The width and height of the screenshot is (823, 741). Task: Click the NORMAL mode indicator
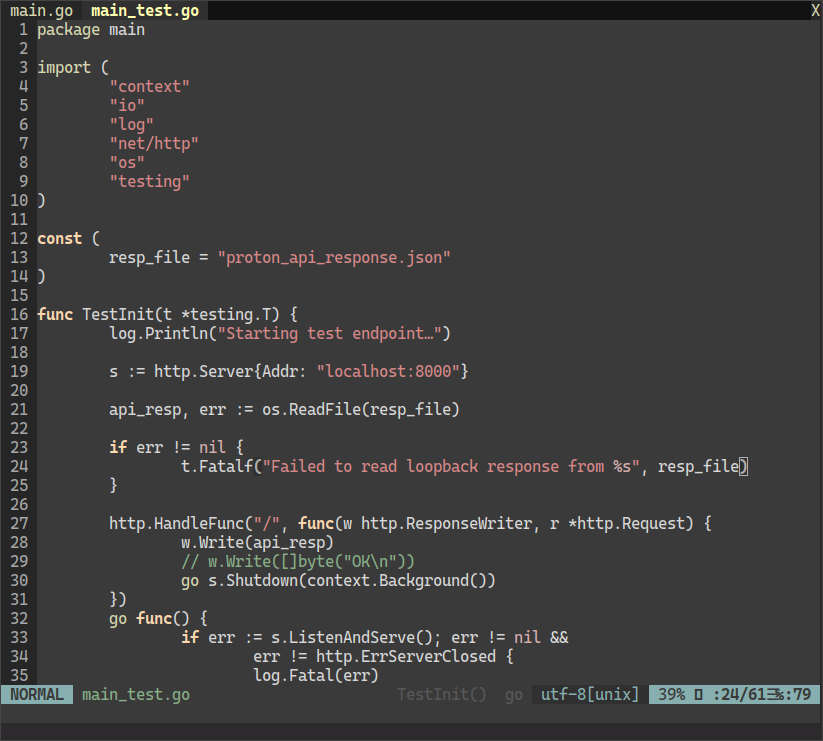pyautogui.click(x=37, y=694)
